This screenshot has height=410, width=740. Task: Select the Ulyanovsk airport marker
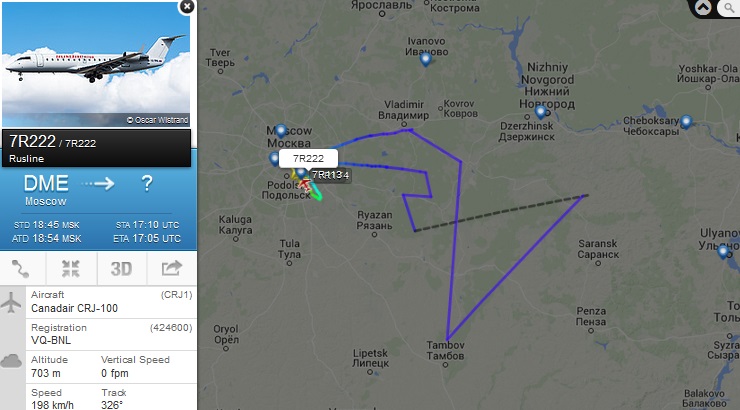723,252
